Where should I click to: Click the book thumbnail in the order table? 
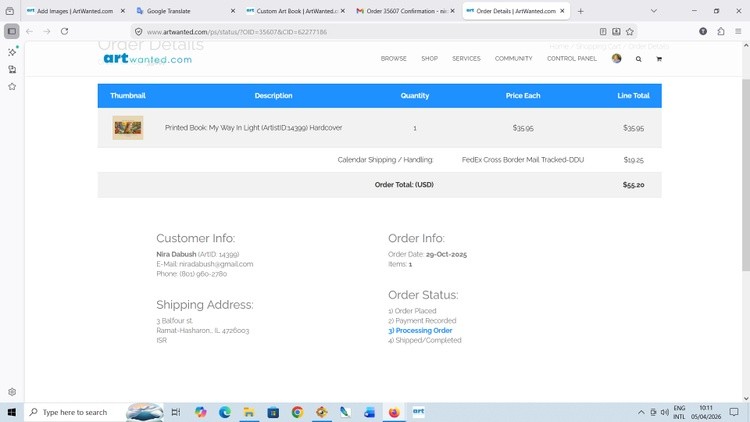[128, 128]
